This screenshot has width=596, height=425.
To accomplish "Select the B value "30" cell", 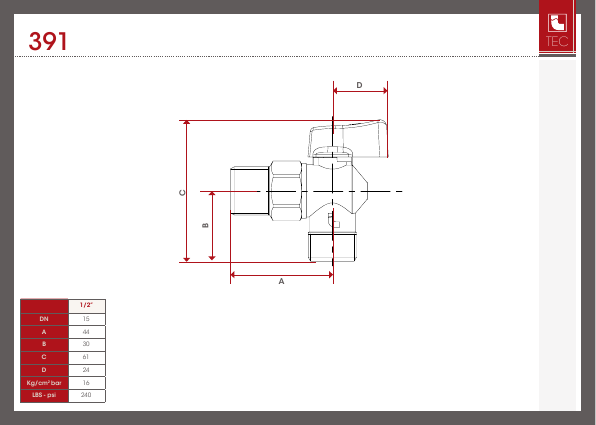I will point(87,344).
